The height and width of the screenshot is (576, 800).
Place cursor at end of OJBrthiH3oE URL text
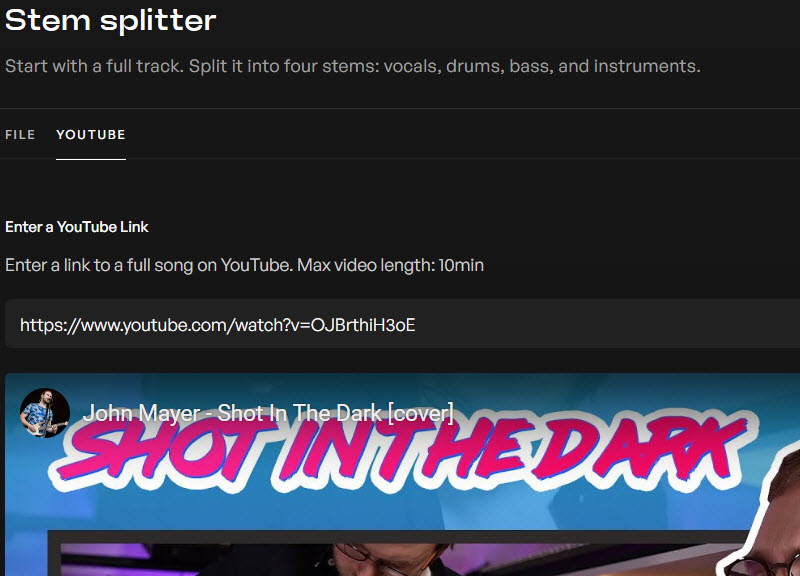click(x=416, y=325)
